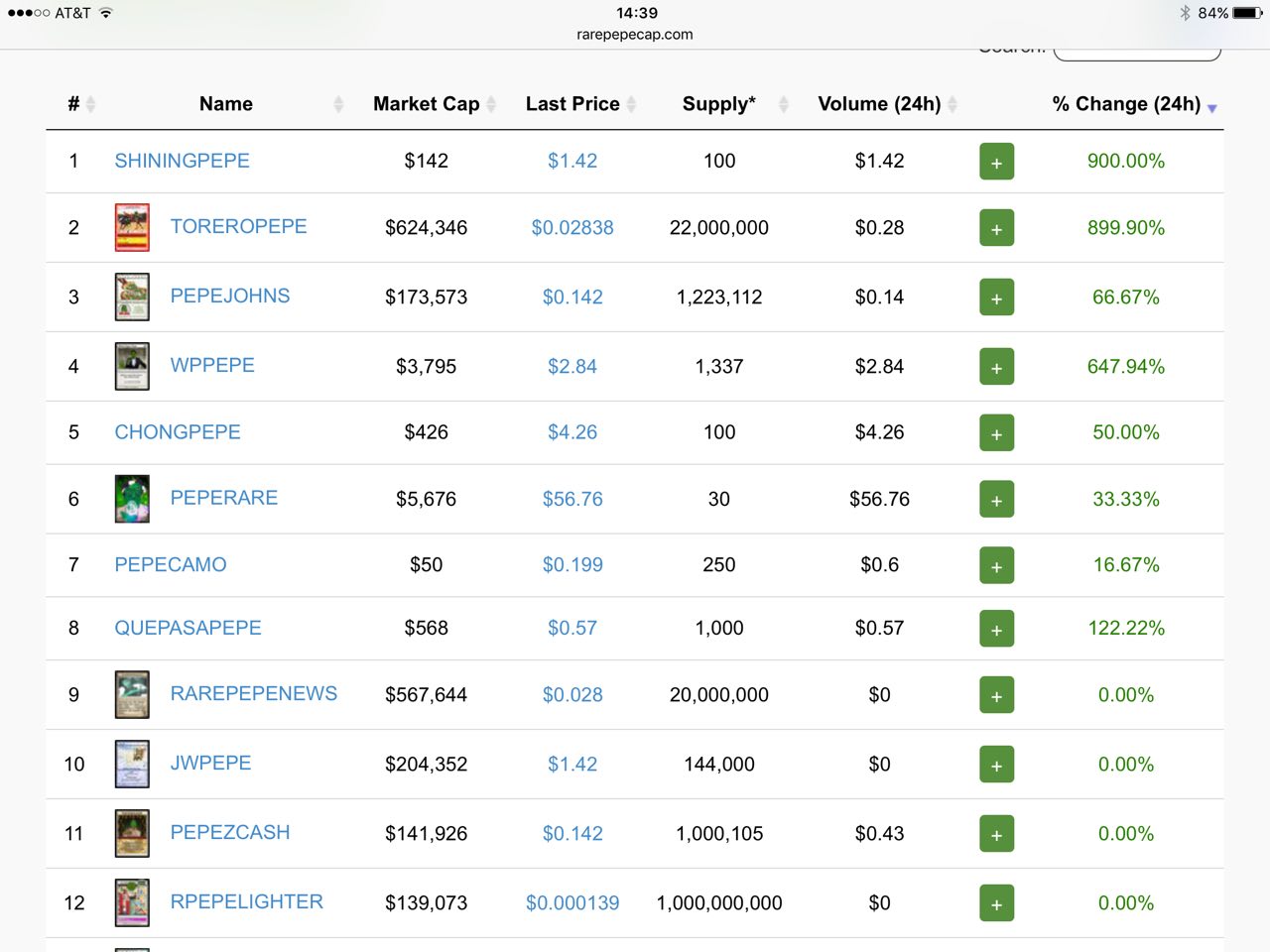The image size is (1270, 952).
Task: Click into the Search input field
Action: [1136, 54]
